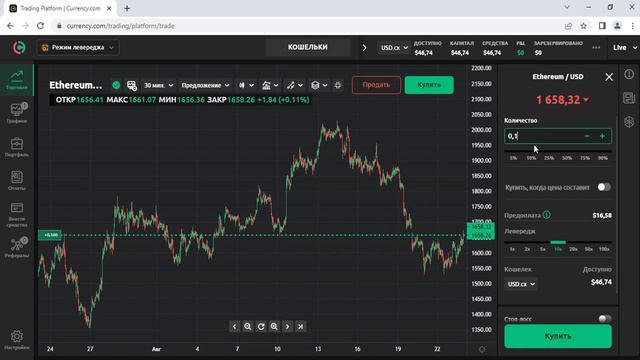Click the news panel icon on the right rail
The image size is (640, 360).
pos(629,98)
